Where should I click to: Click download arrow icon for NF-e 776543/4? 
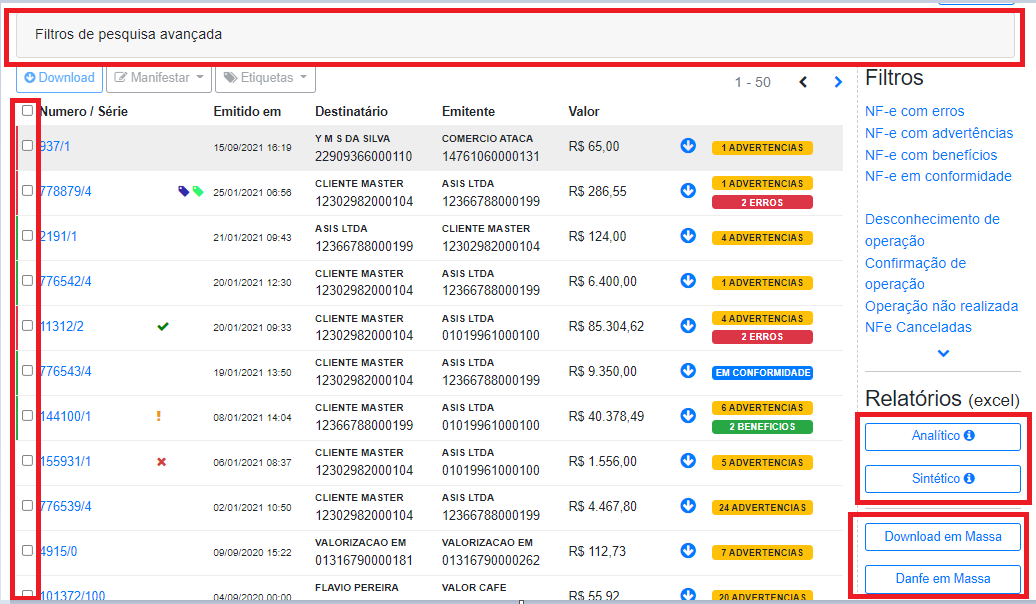point(688,370)
